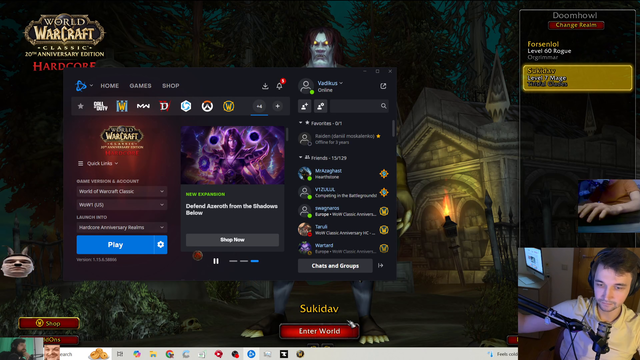Open the World of Warcraft Classic version dropdown

[122, 191]
